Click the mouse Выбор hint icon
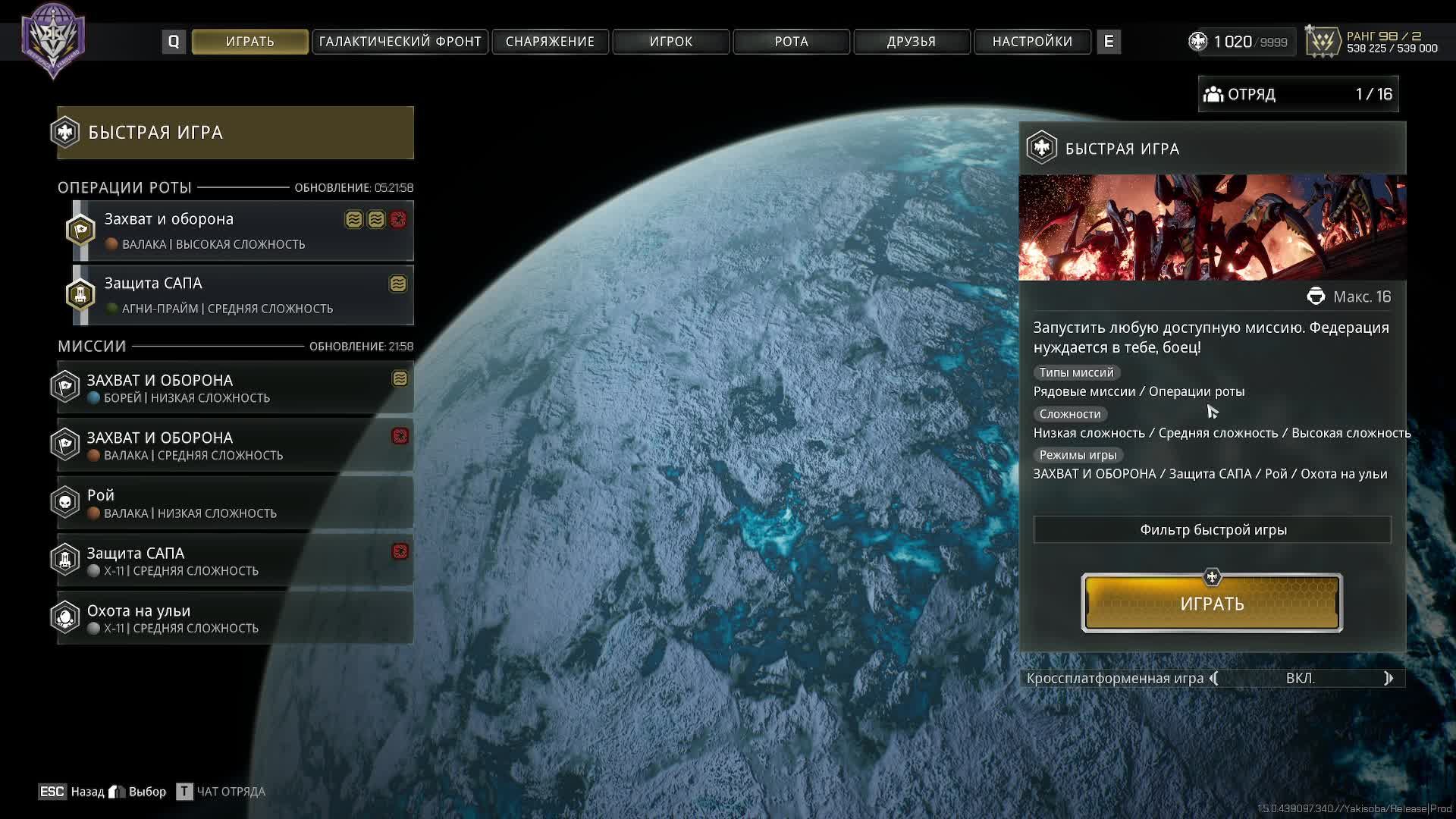1456x819 pixels. tap(116, 792)
